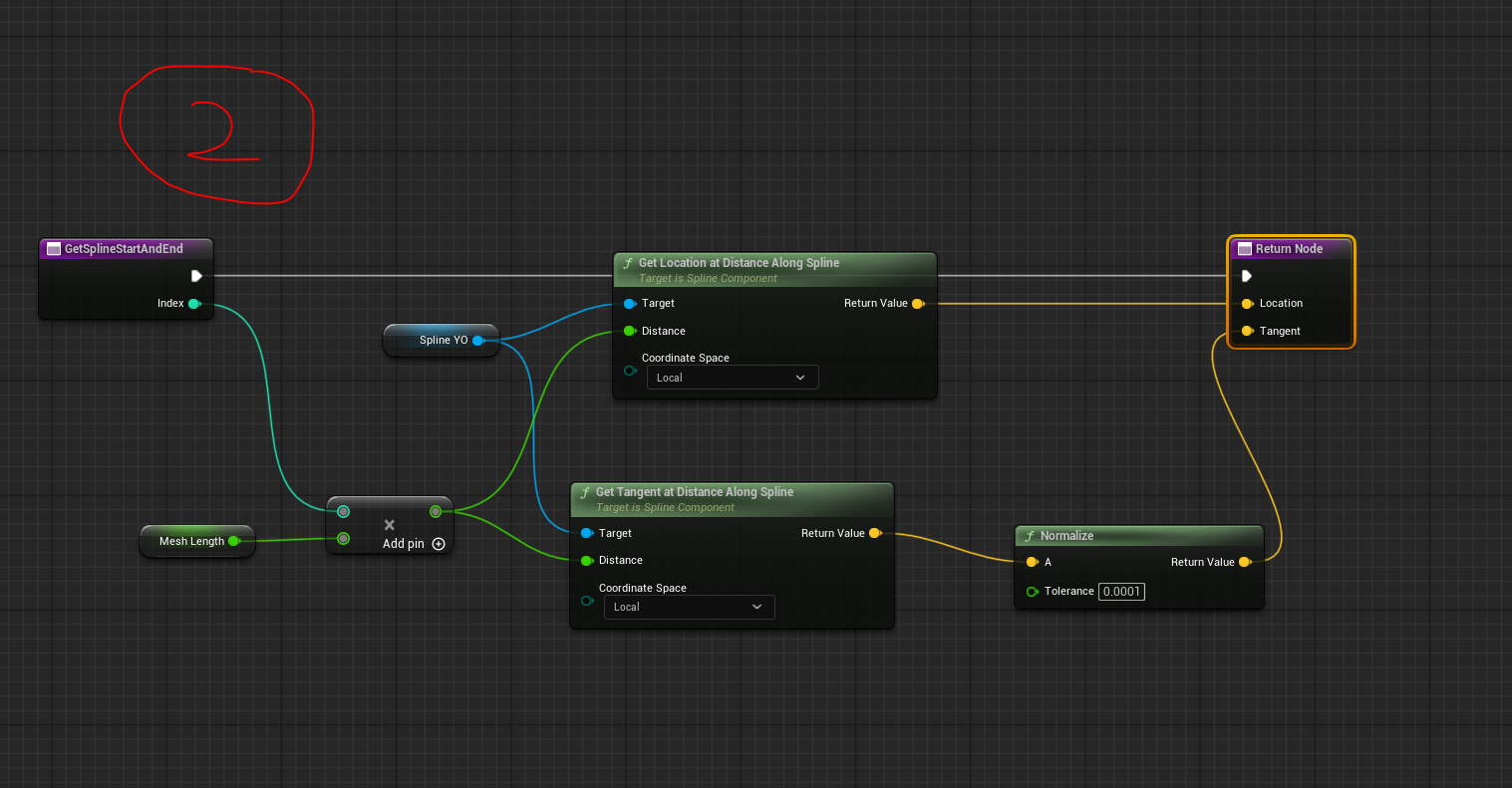Select the Return Node title bar
This screenshot has height=788, width=1512.
(x=1291, y=249)
